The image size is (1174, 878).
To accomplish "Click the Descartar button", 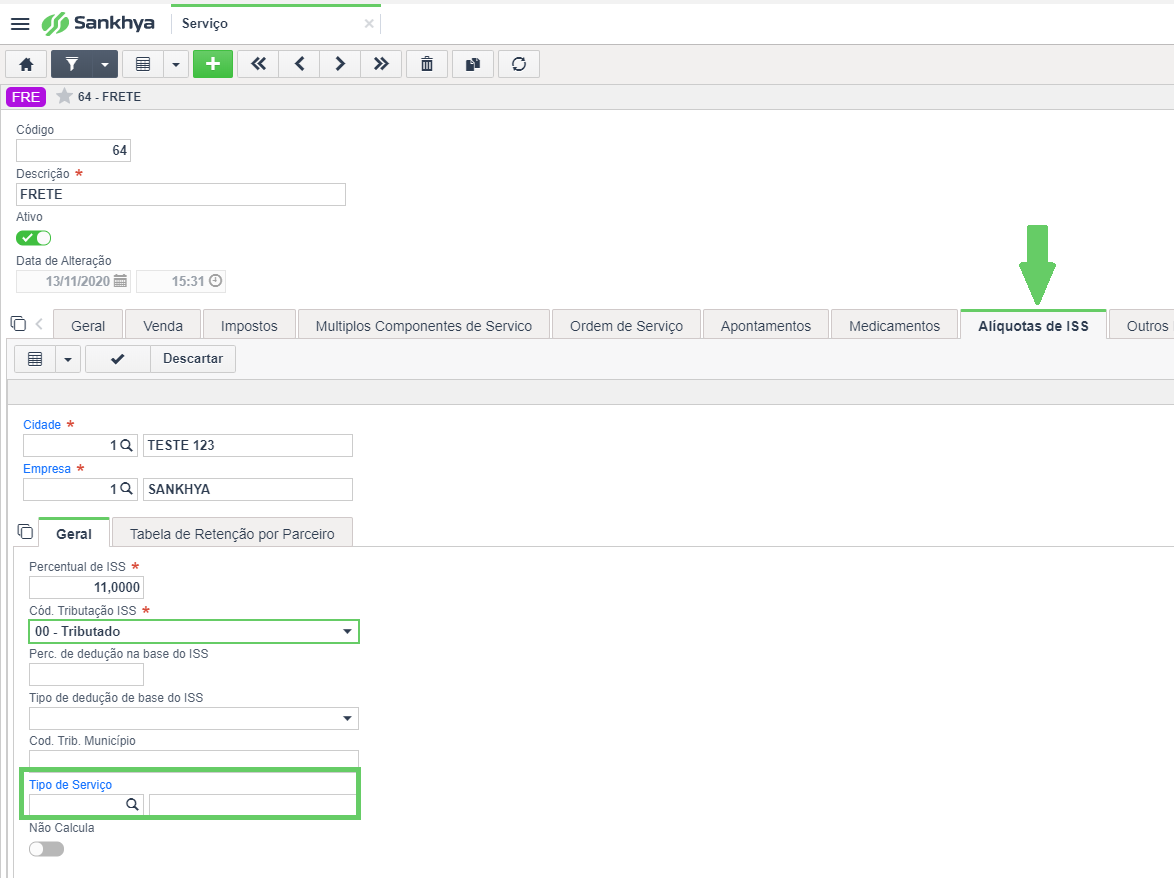I will [193, 359].
